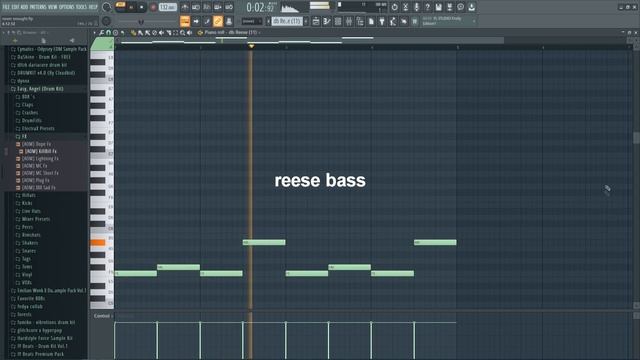Select the Mute tool in piano roll toolbar
This screenshot has height=360, width=640.
(x=162, y=32)
